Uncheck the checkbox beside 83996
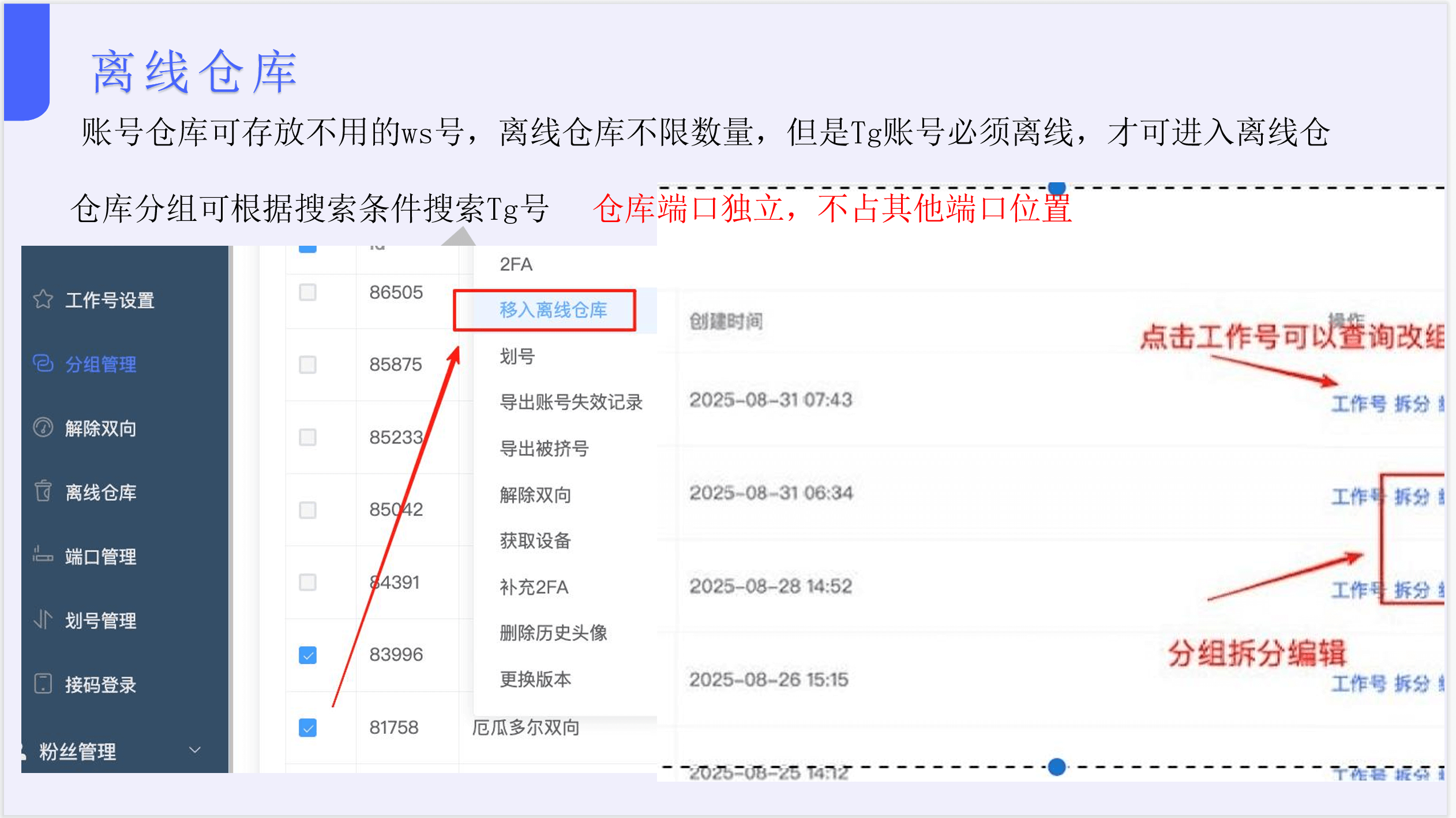The height and width of the screenshot is (818, 1456). (x=307, y=655)
